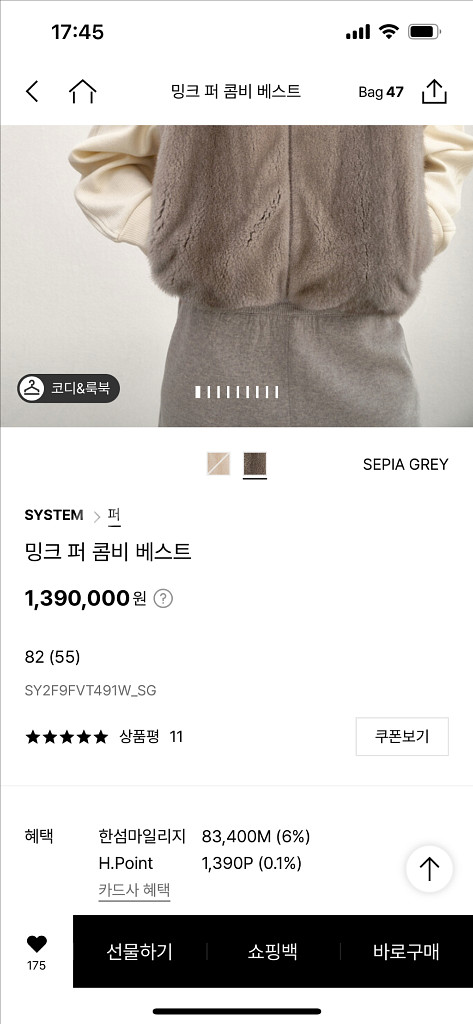The width and height of the screenshot is (473, 1024).
Task: Open the SYSTEM brand link
Action: point(54,515)
